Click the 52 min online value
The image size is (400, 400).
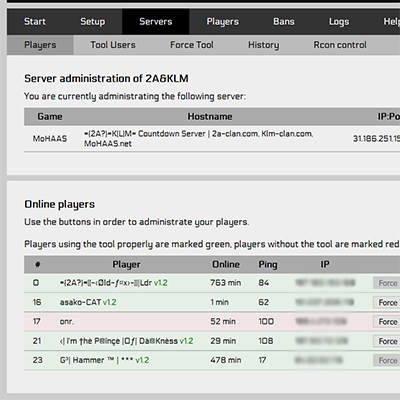[223, 322]
